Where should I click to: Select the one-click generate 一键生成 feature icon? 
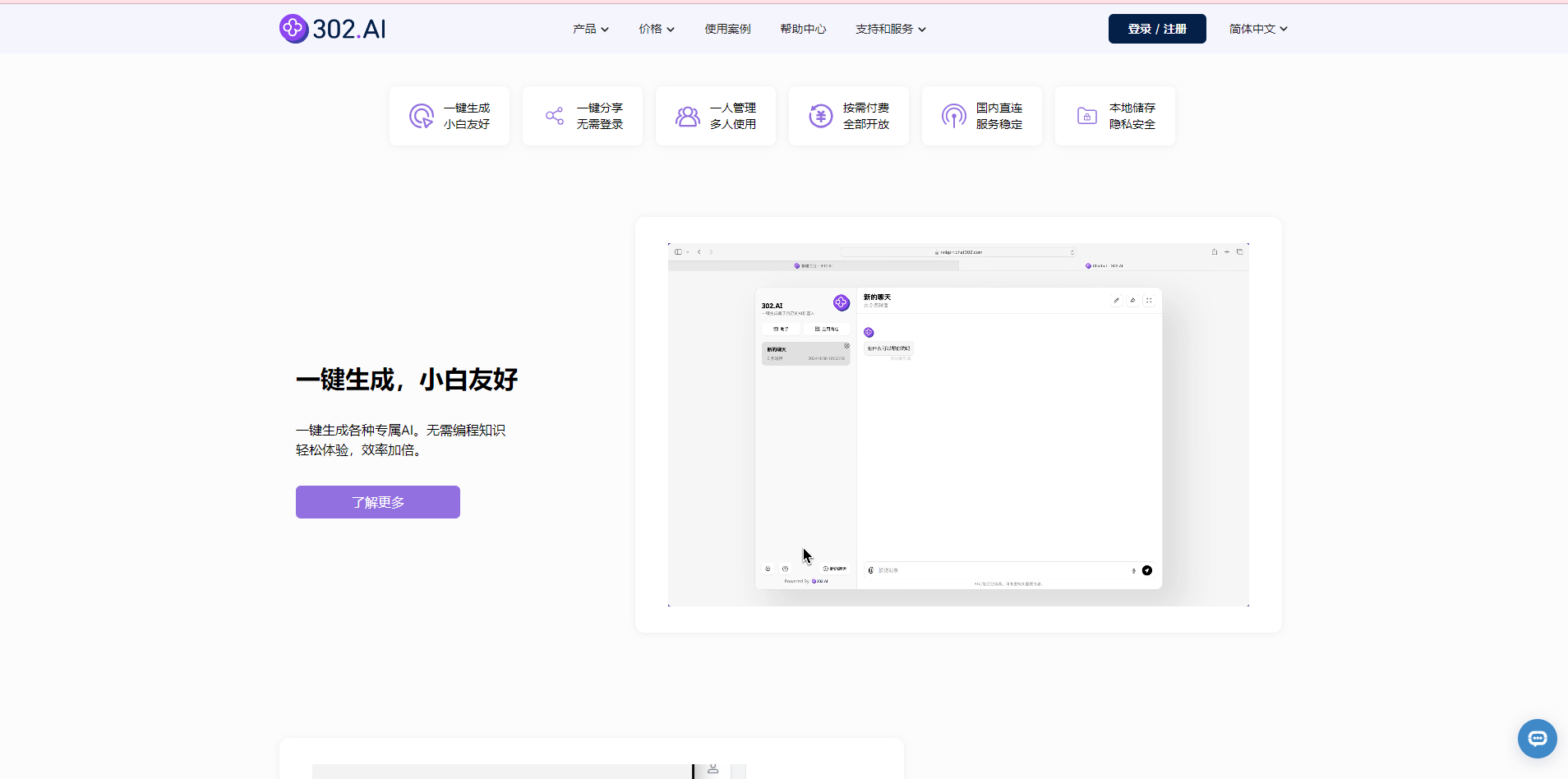[x=422, y=116]
